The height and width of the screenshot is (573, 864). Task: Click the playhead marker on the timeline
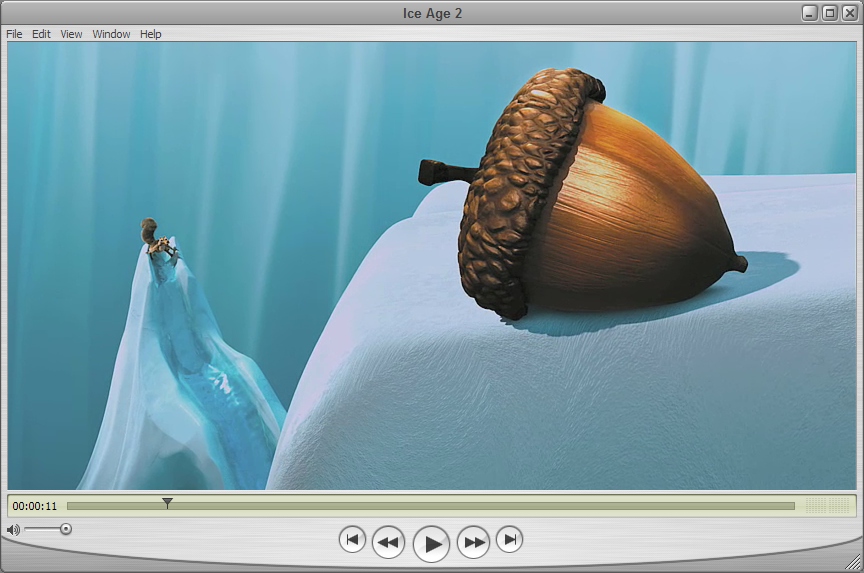click(167, 503)
